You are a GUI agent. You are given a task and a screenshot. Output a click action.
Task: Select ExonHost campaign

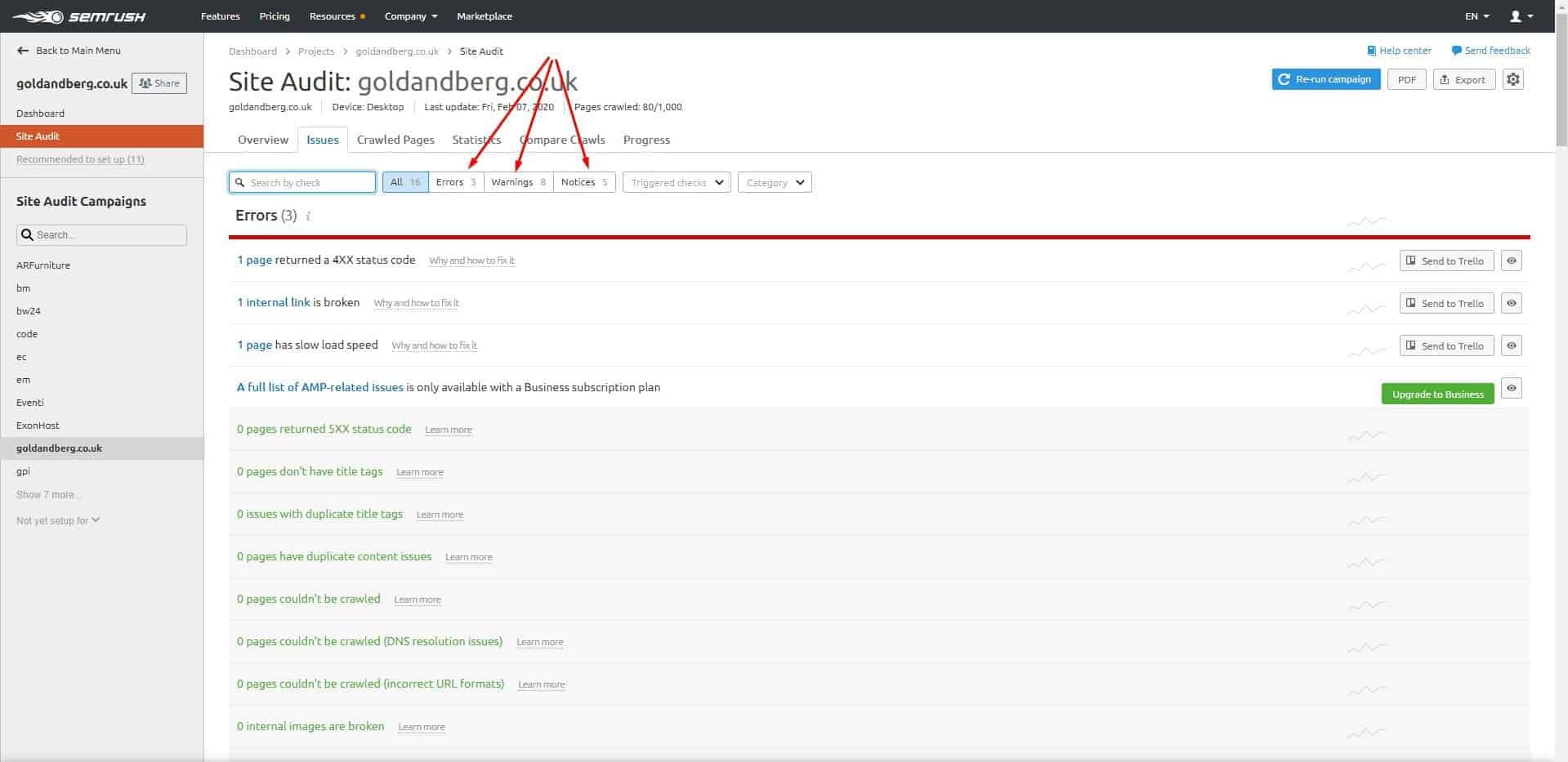tap(38, 426)
